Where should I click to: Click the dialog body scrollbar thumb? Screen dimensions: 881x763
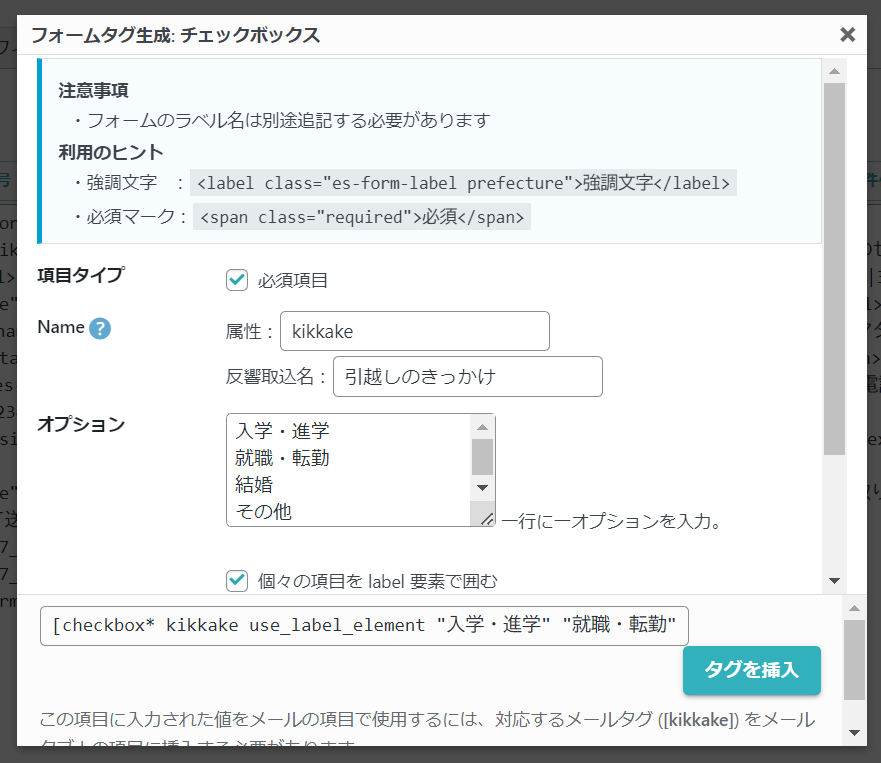tap(834, 268)
